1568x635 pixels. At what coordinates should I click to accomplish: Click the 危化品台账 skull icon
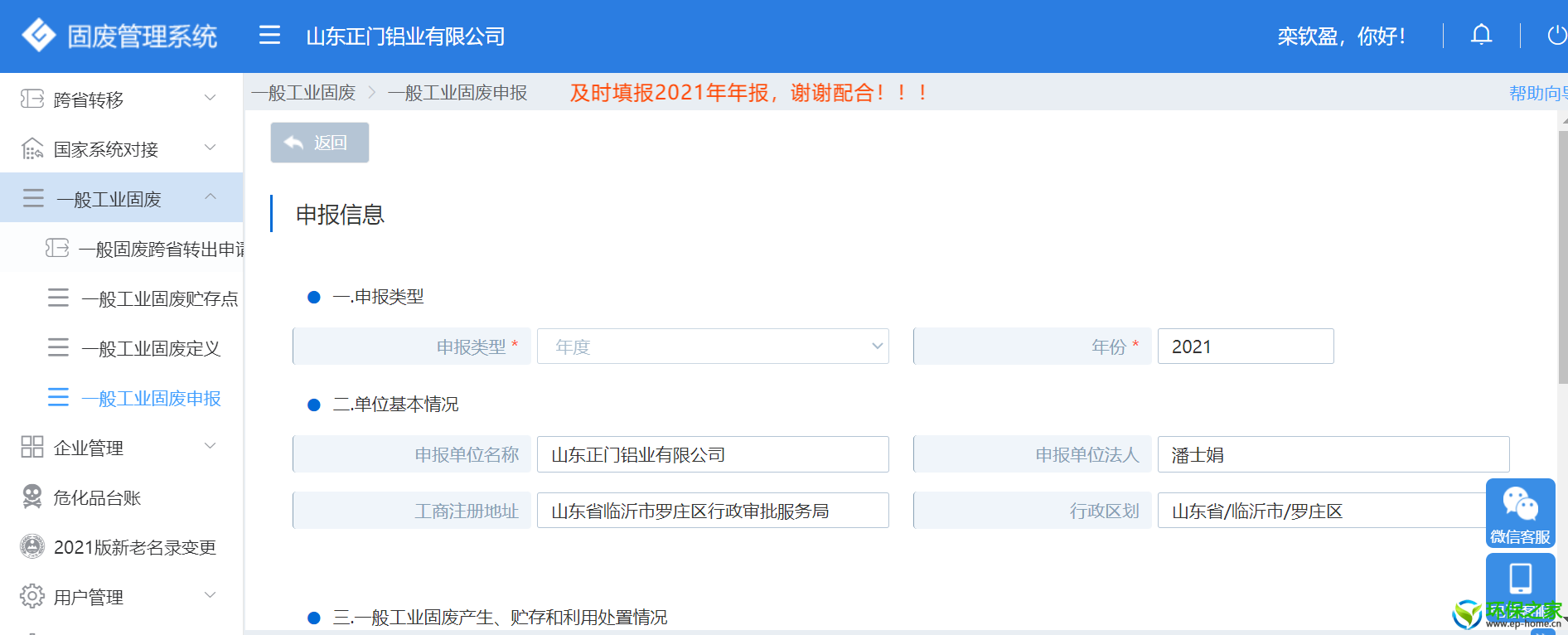click(x=32, y=497)
